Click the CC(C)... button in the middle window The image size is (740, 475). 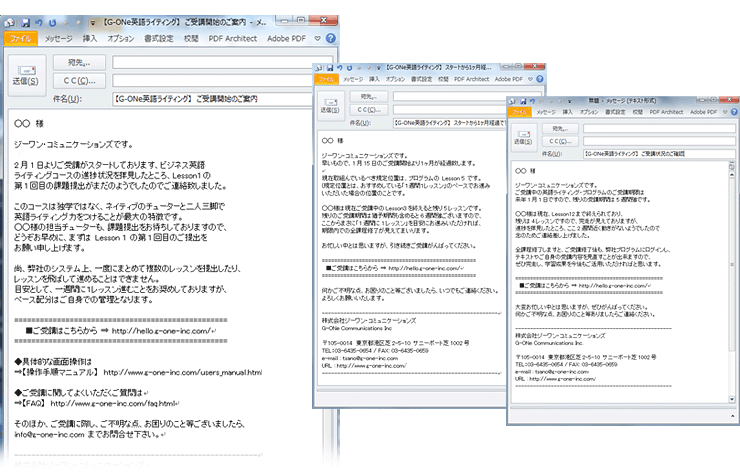pyautogui.click(x=369, y=110)
